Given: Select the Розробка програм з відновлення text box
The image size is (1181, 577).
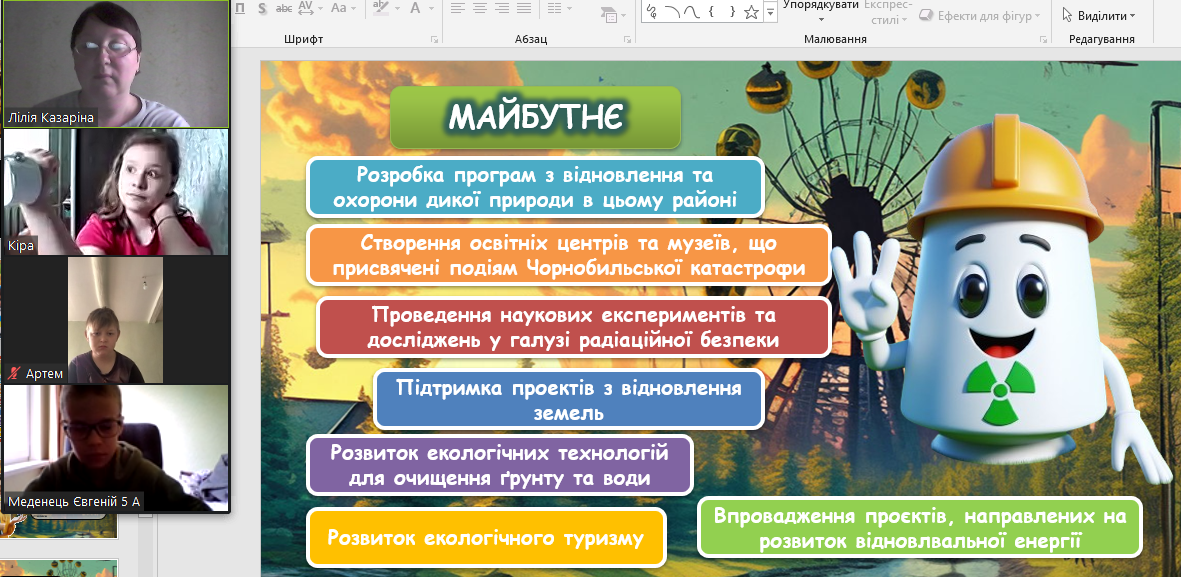Looking at the screenshot, I should click(x=535, y=188).
